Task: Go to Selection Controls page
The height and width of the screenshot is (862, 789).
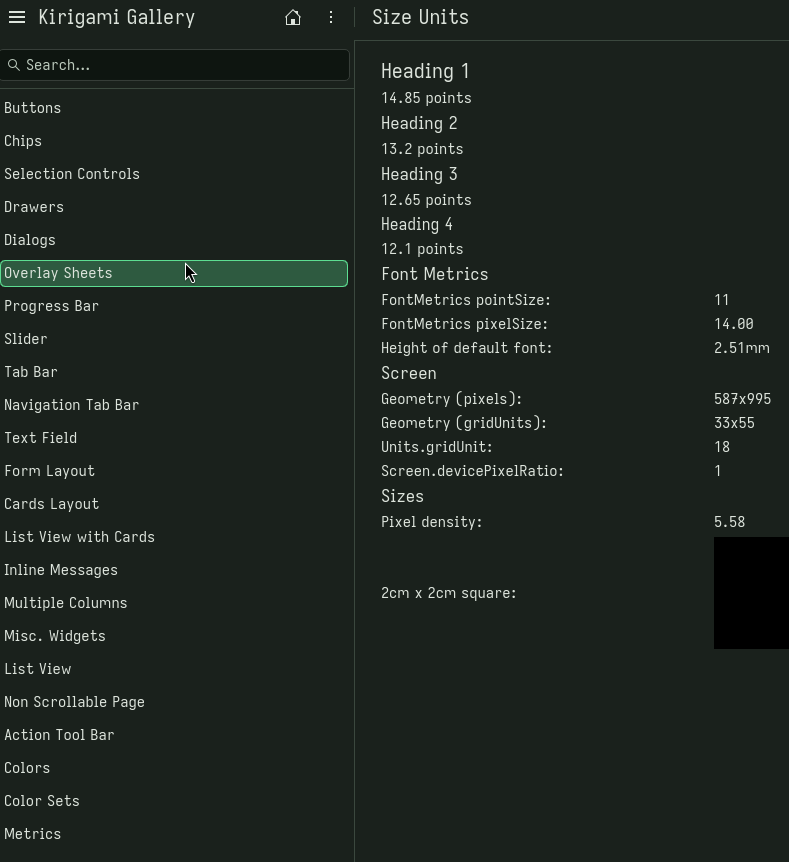Action: click(x=72, y=174)
